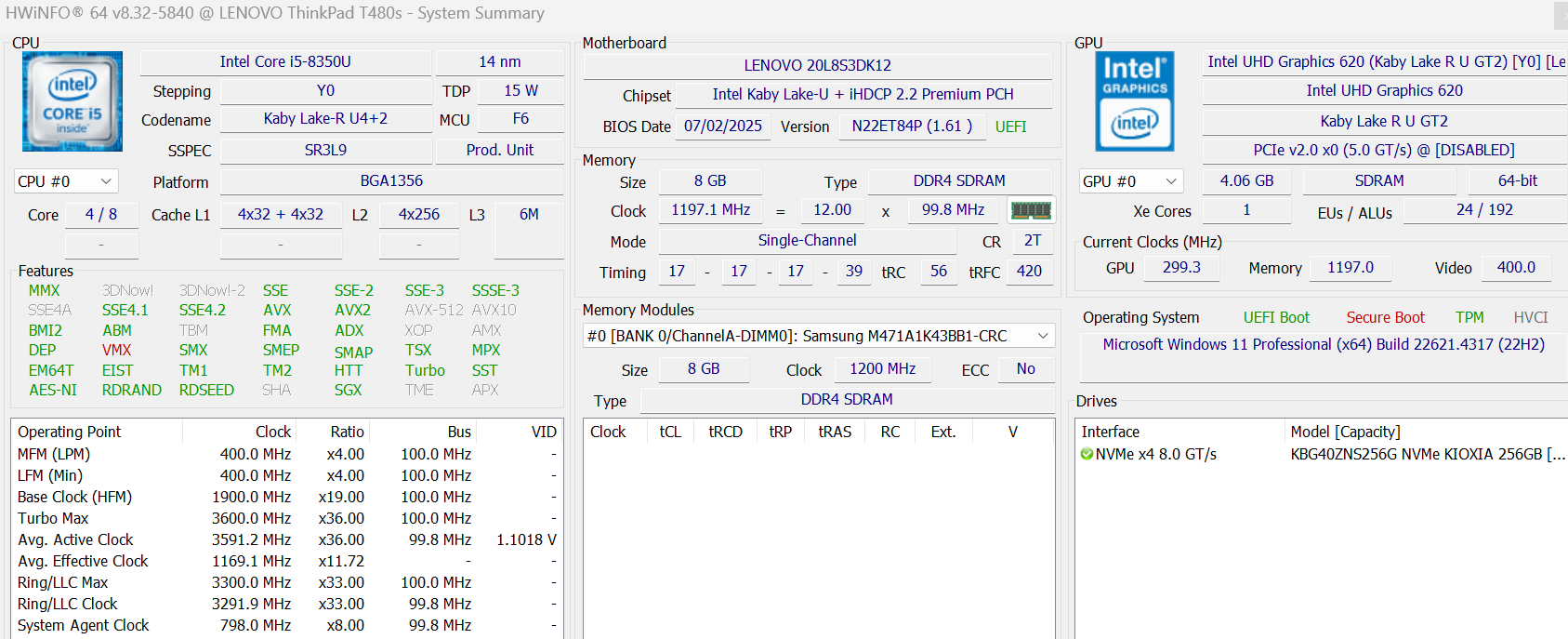Click the Model [Capacity] column header
1568x639 pixels.
(x=1345, y=432)
